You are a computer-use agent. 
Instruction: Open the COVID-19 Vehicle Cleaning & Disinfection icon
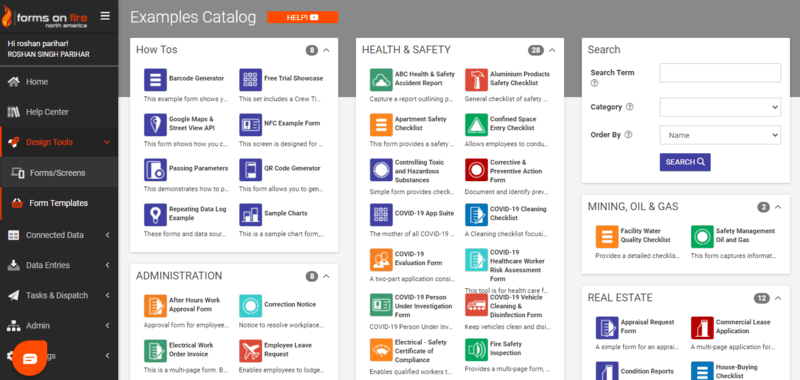tap(477, 305)
